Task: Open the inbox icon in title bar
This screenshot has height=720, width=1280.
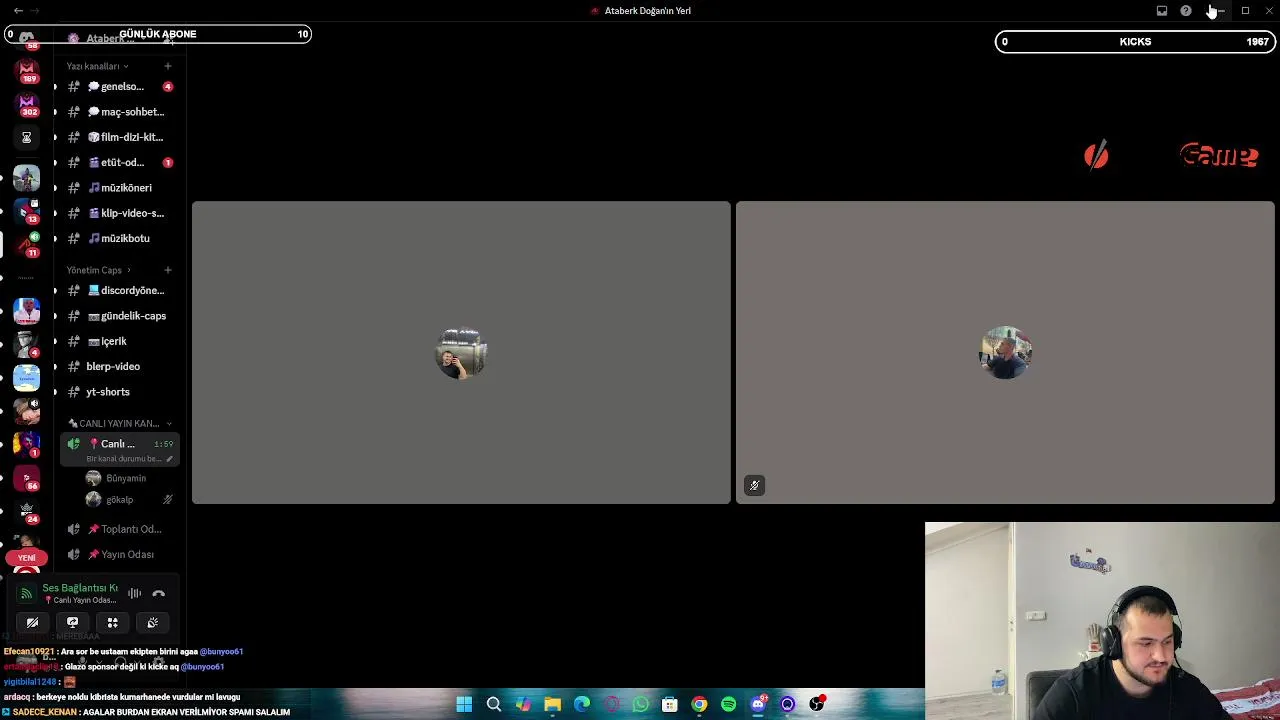Action: click(1161, 11)
